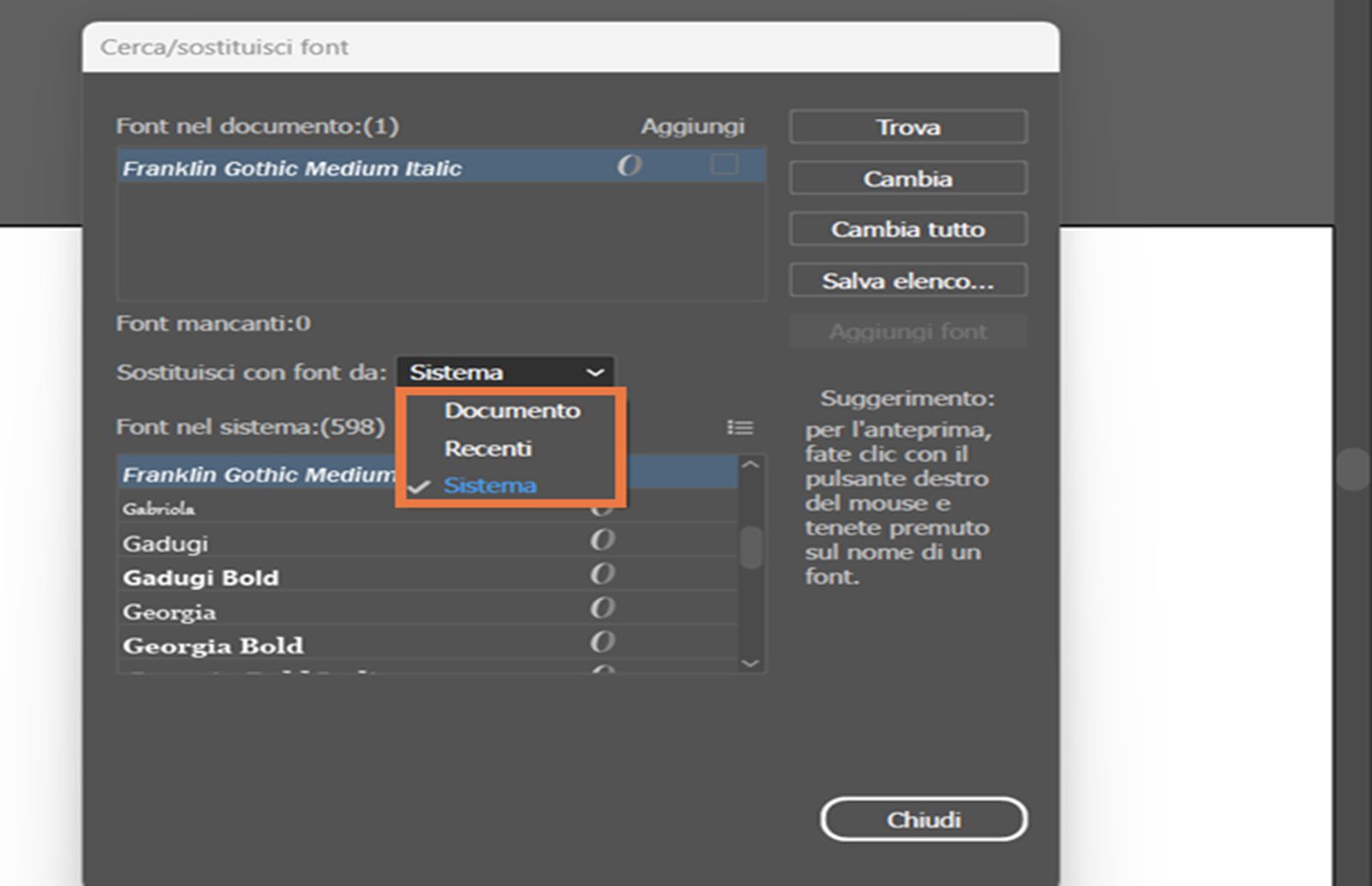Close the dialog with the Chiudi button
This screenshot has width=1372, height=886.
[924, 820]
